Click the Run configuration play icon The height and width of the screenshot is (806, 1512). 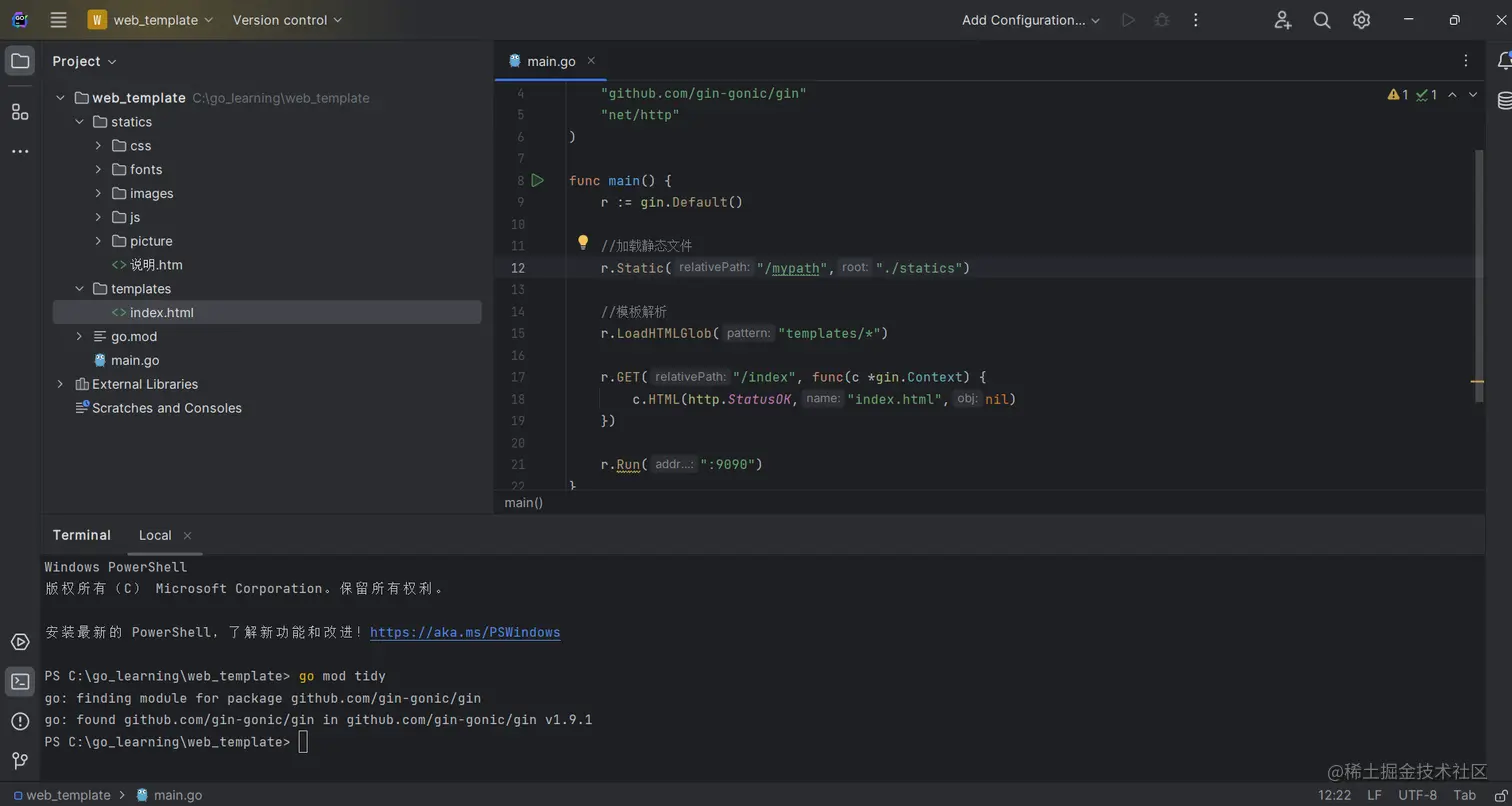tap(1128, 20)
